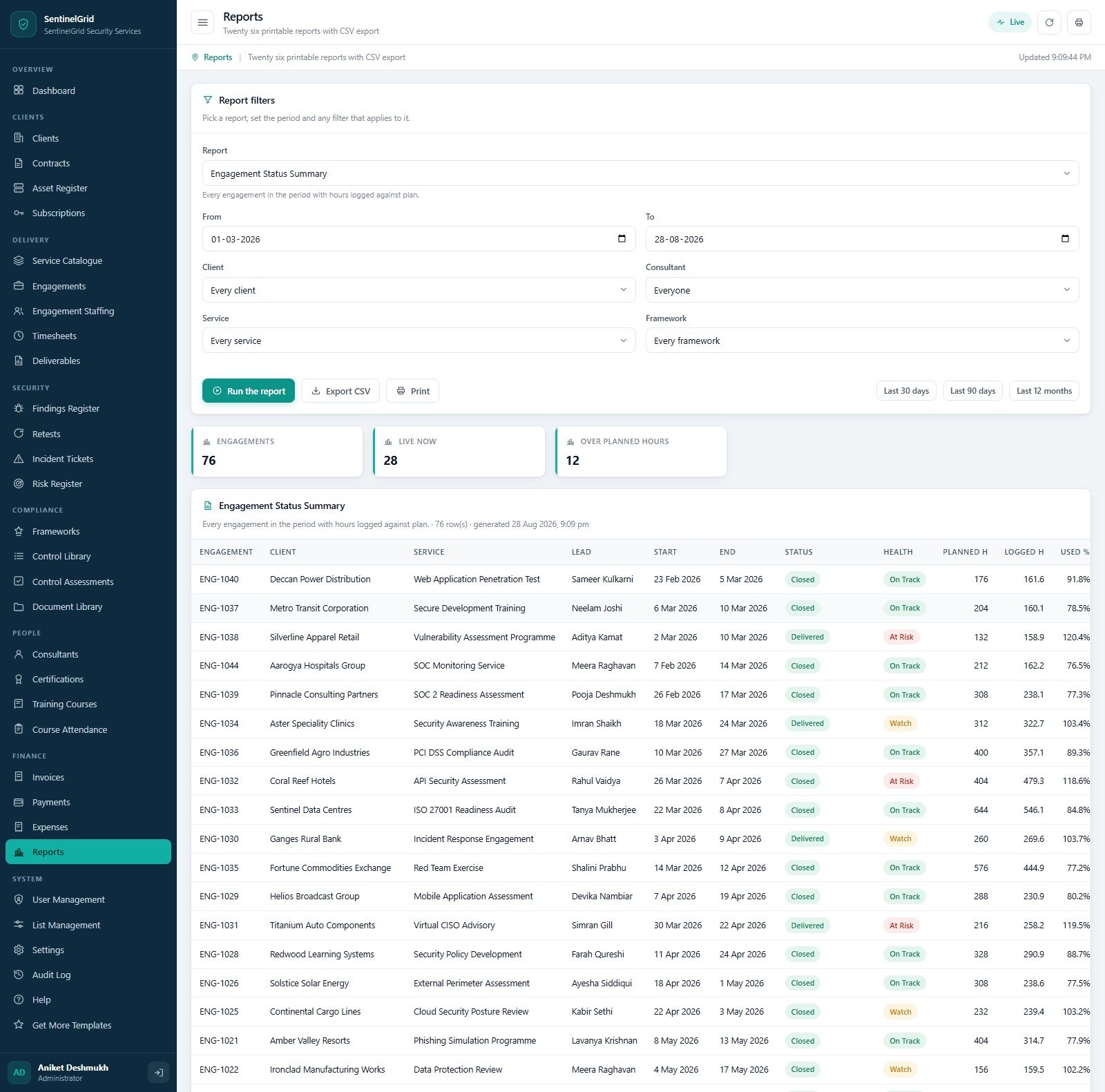Click the Certifications award icon
This screenshot has height=1092, width=1105.
click(x=19, y=679)
